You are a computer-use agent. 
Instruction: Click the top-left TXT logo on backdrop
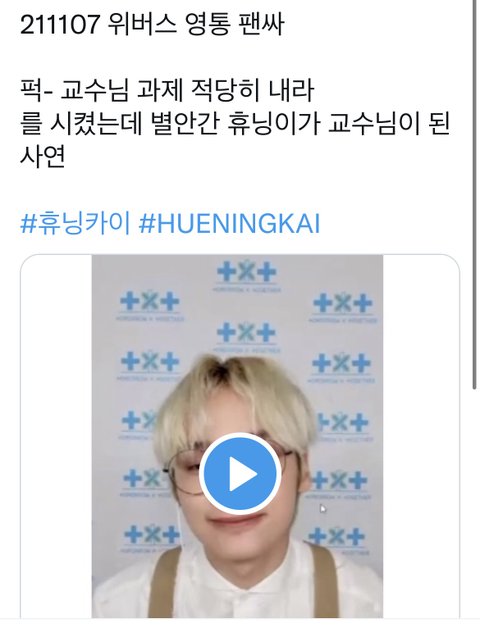[150, 306]
